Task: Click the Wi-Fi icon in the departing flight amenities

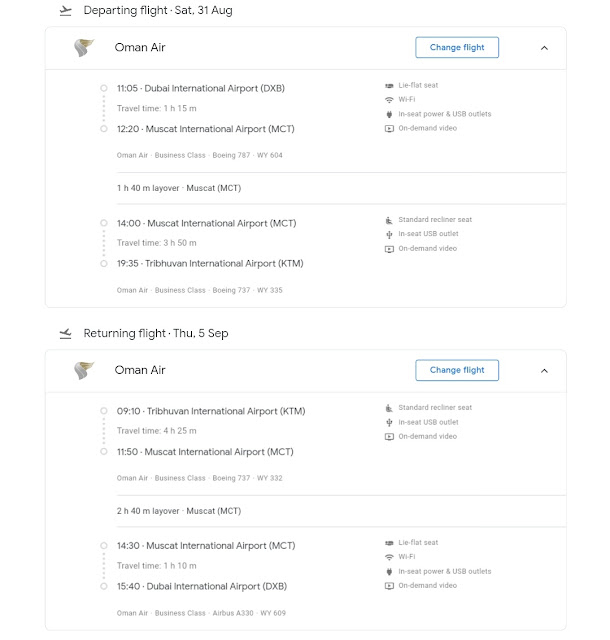Action: tap(389, 100)
